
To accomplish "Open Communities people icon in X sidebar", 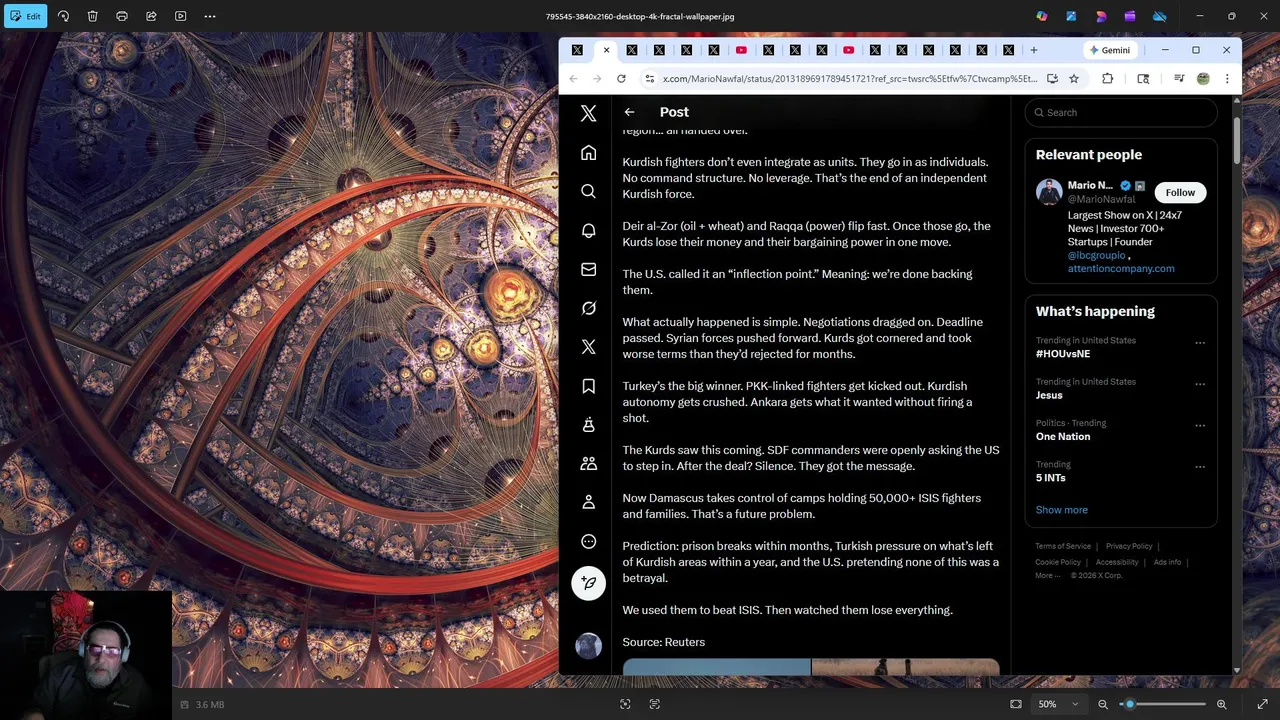I will [x=588, y=463].
